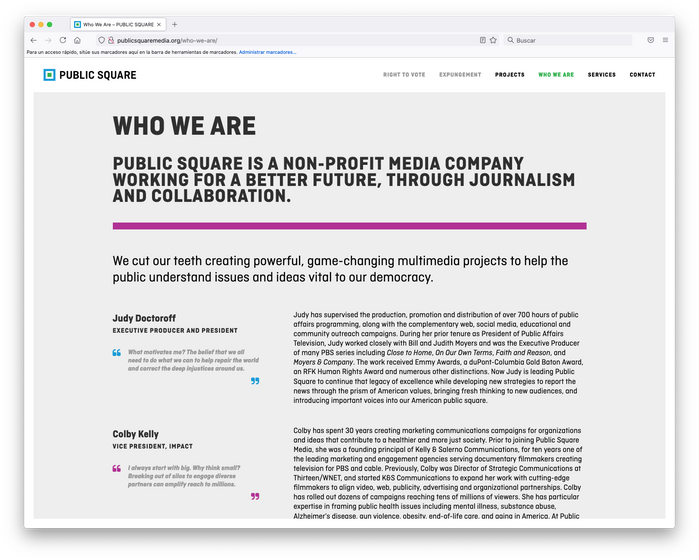Click the Public Square logo
This screenshot has width=699, height=560.
point(90,75)
